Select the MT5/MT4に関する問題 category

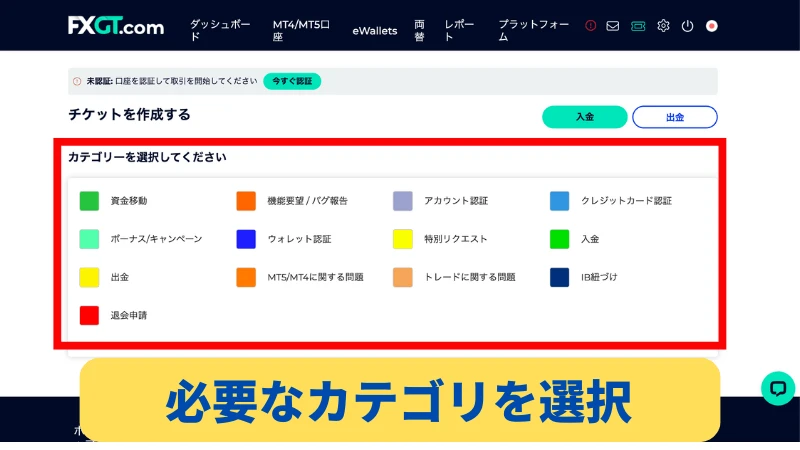tap(315, 277)
